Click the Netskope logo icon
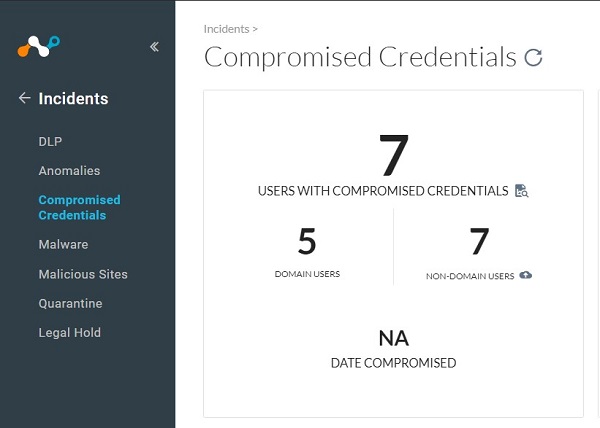 click(38, 46)
